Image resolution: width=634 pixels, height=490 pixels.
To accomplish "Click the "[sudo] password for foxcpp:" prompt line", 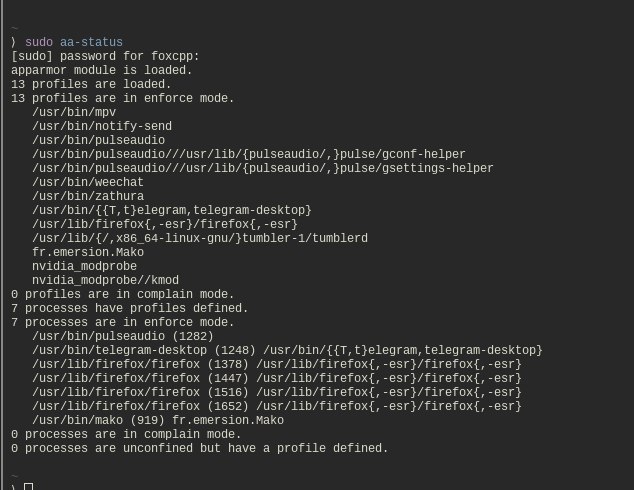I will coord(106,56).
